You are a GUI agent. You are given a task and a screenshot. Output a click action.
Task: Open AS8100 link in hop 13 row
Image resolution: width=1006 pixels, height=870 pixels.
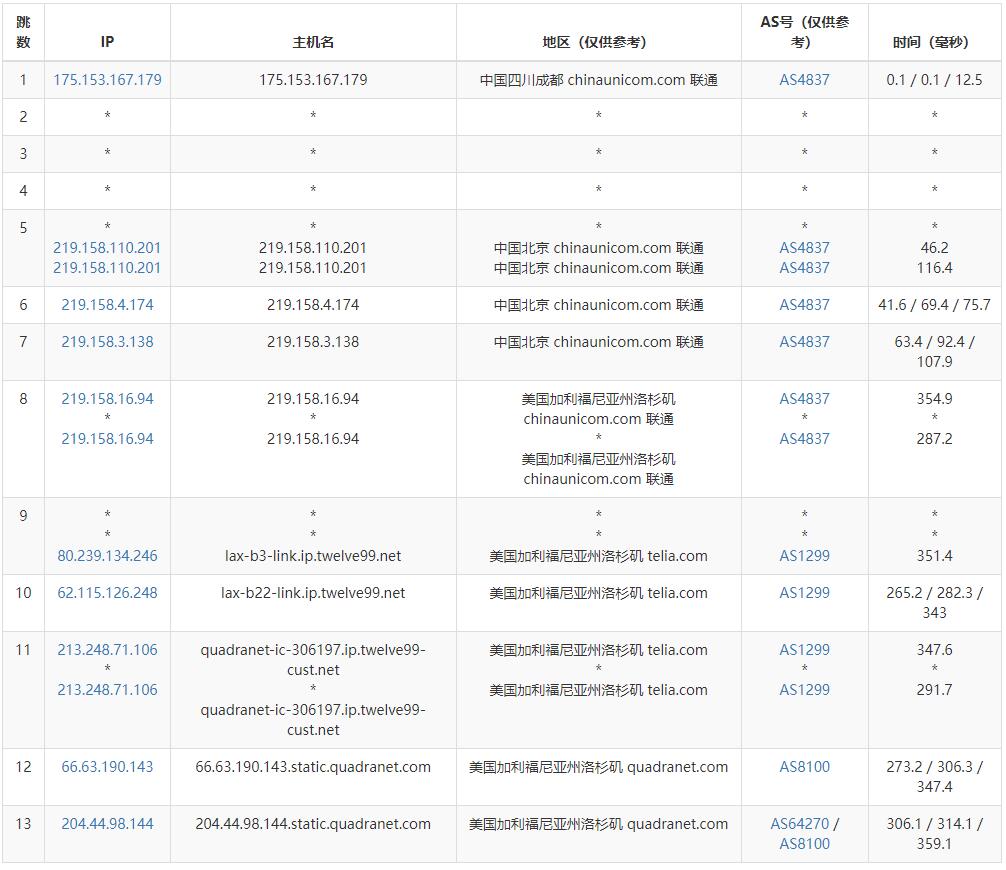pos(805,844)
